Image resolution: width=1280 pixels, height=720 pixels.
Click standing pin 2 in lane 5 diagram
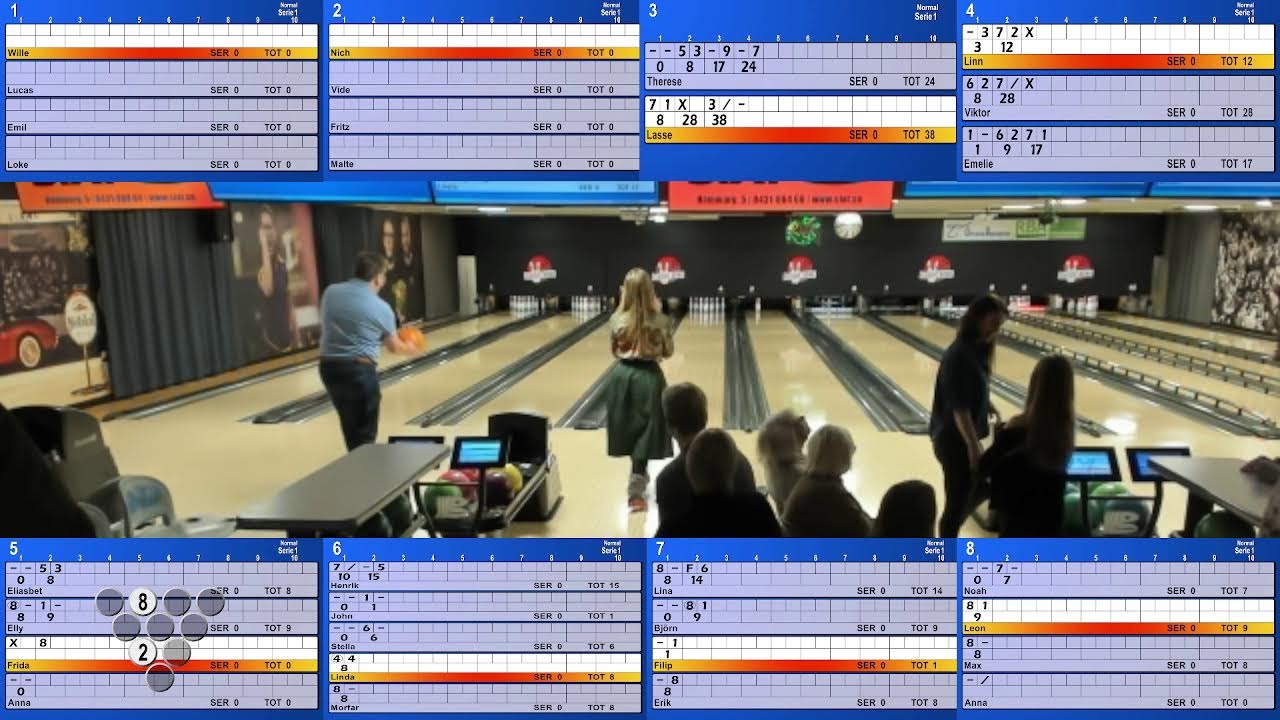click(x=143, y=653)
